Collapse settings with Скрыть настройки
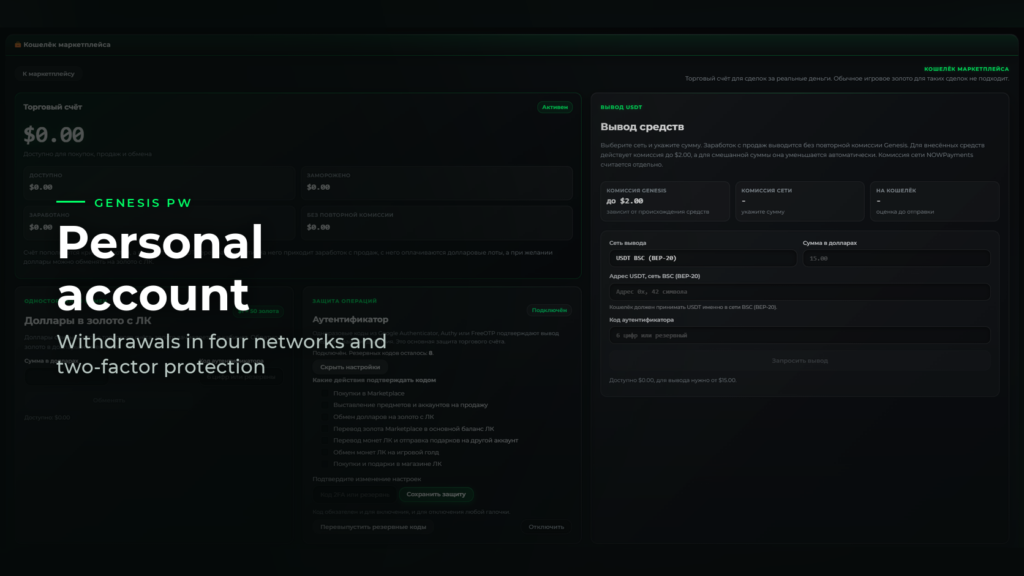Screen dimensions: 1024x576 coord(350,367)
